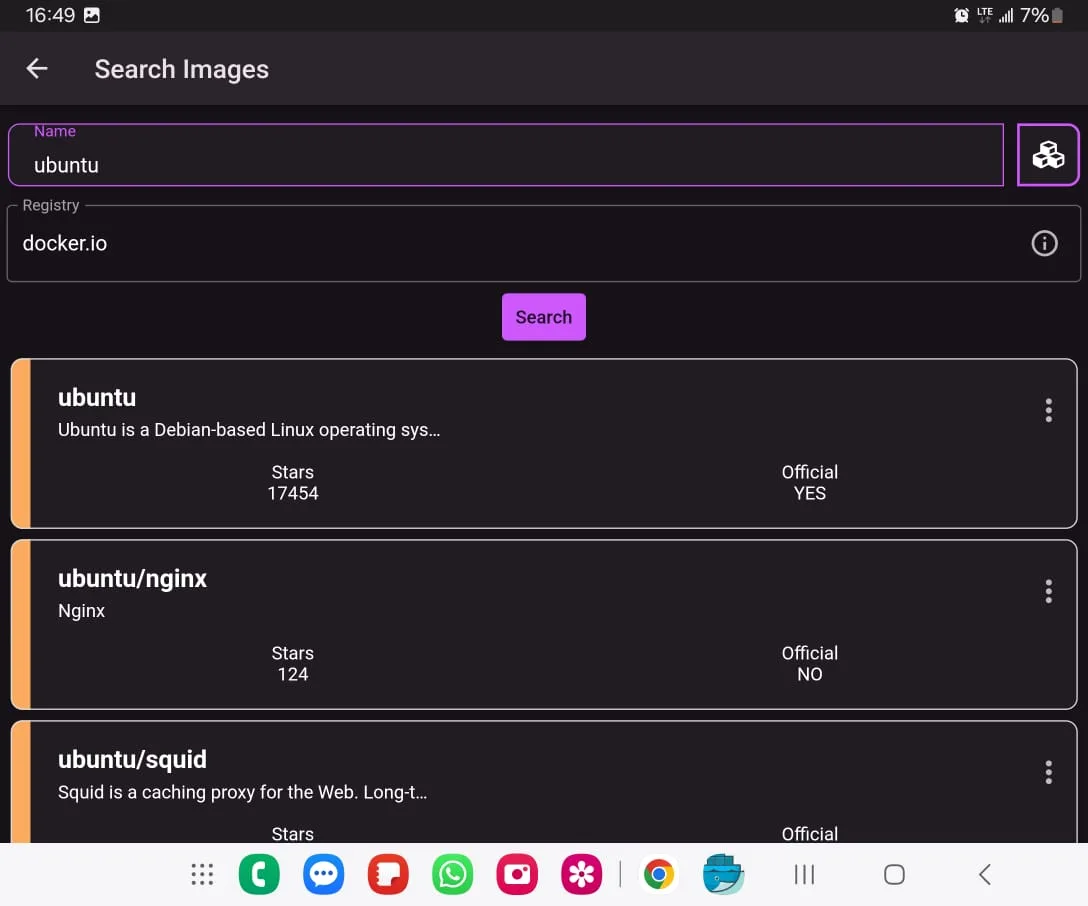Tap the Squid caching proxy description

pyautogui.click(x=242, y=792)
